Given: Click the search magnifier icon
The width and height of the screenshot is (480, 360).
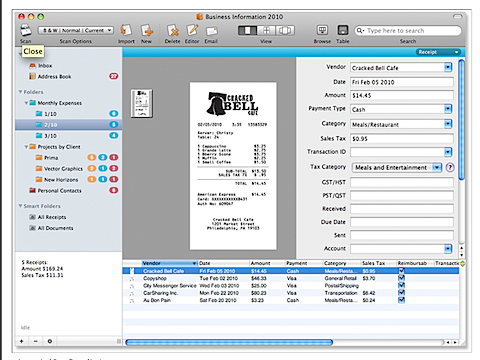Looking at the screenshot, I should (360, 31).
